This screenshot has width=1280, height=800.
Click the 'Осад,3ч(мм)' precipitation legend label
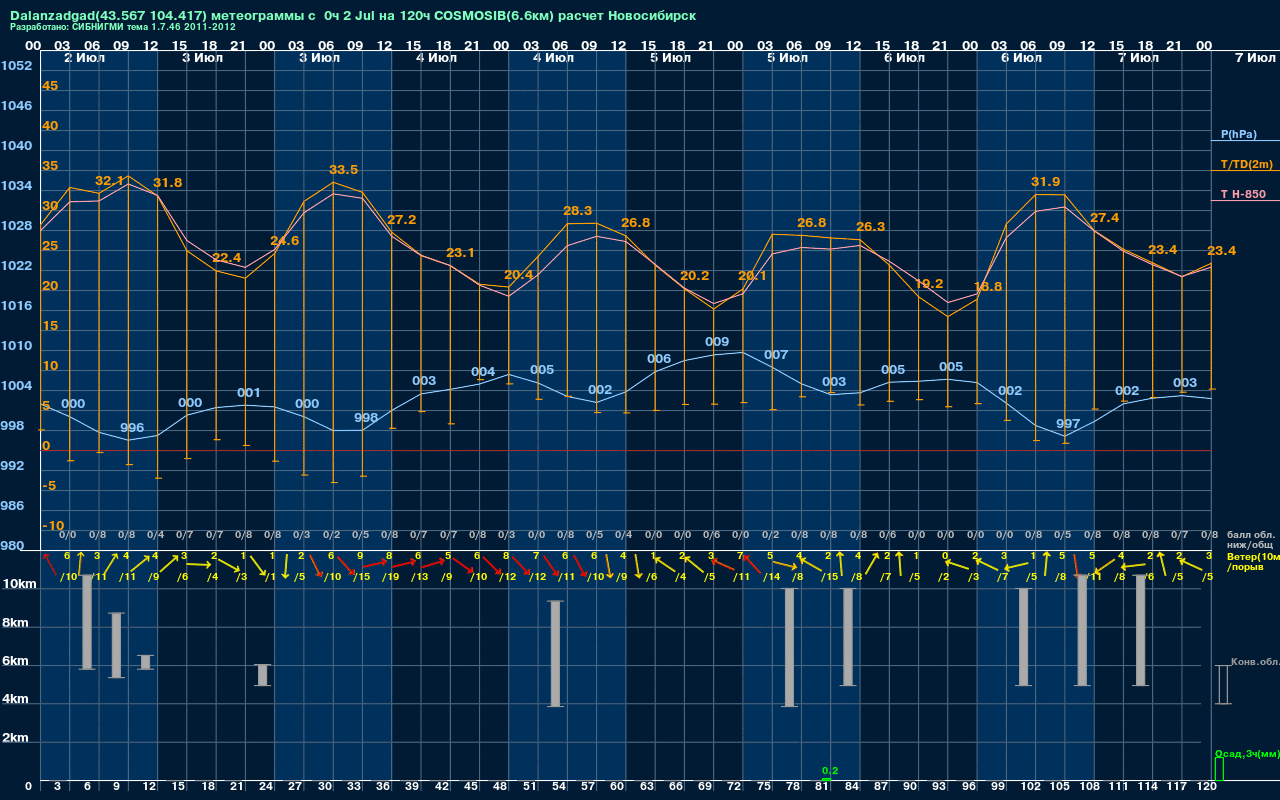1246,753
